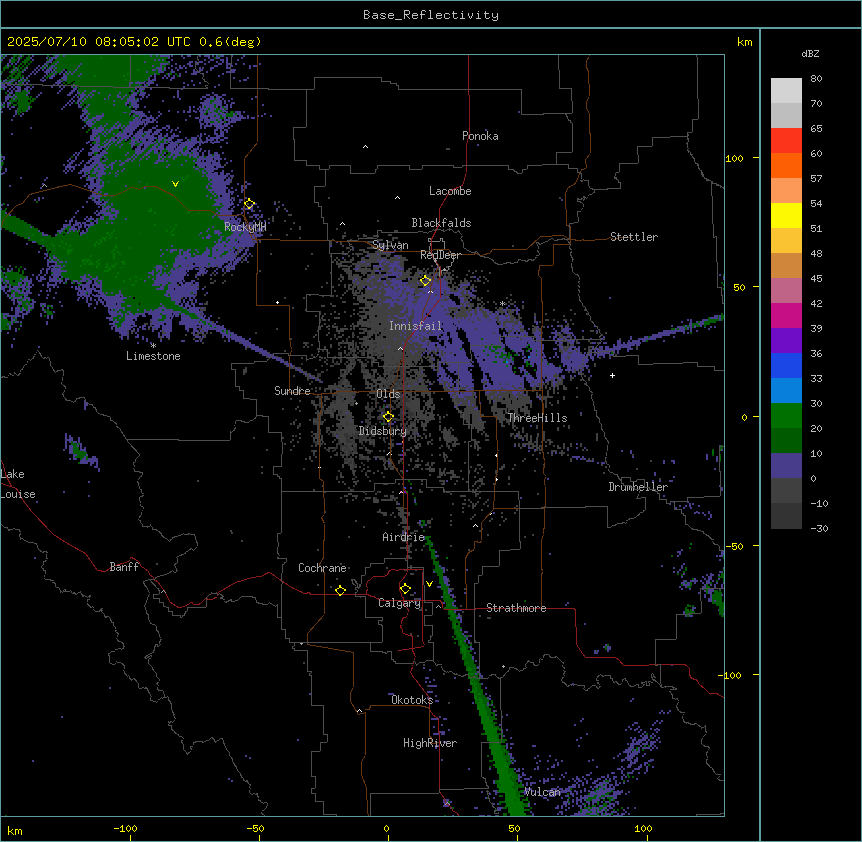Click the light gray 80–70 dBZ swatch
The width and height of the screenshot is (862, 842).
pos(786,91)
